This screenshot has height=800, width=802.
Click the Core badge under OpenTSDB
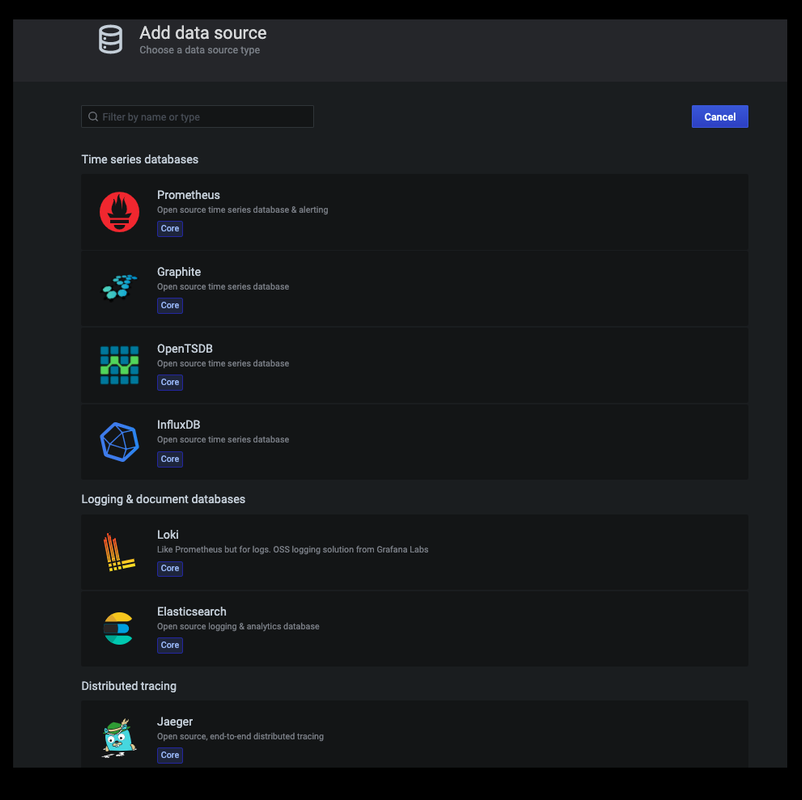pos(170,382)
